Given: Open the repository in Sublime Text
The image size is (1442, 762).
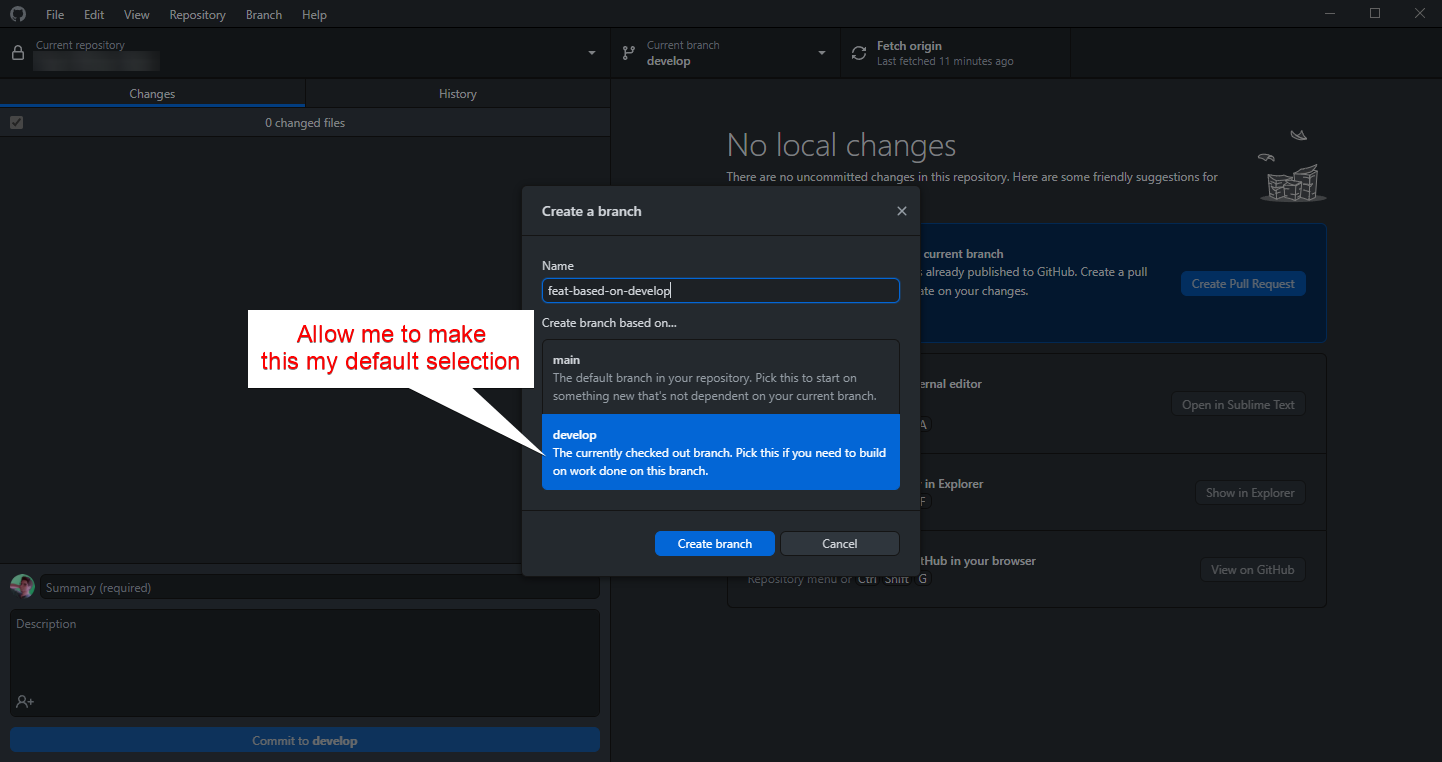Looking at the screenshot, I should pyautogui.click(x=1238, y=404).
